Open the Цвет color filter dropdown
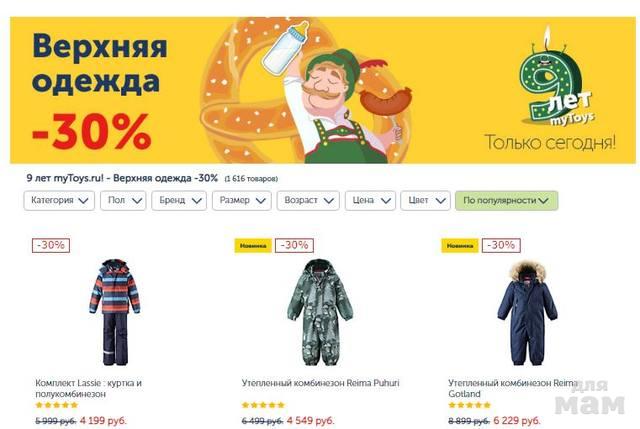Viewport: 640px width, 429px height. pyautogui.click(x=425, y=200)
